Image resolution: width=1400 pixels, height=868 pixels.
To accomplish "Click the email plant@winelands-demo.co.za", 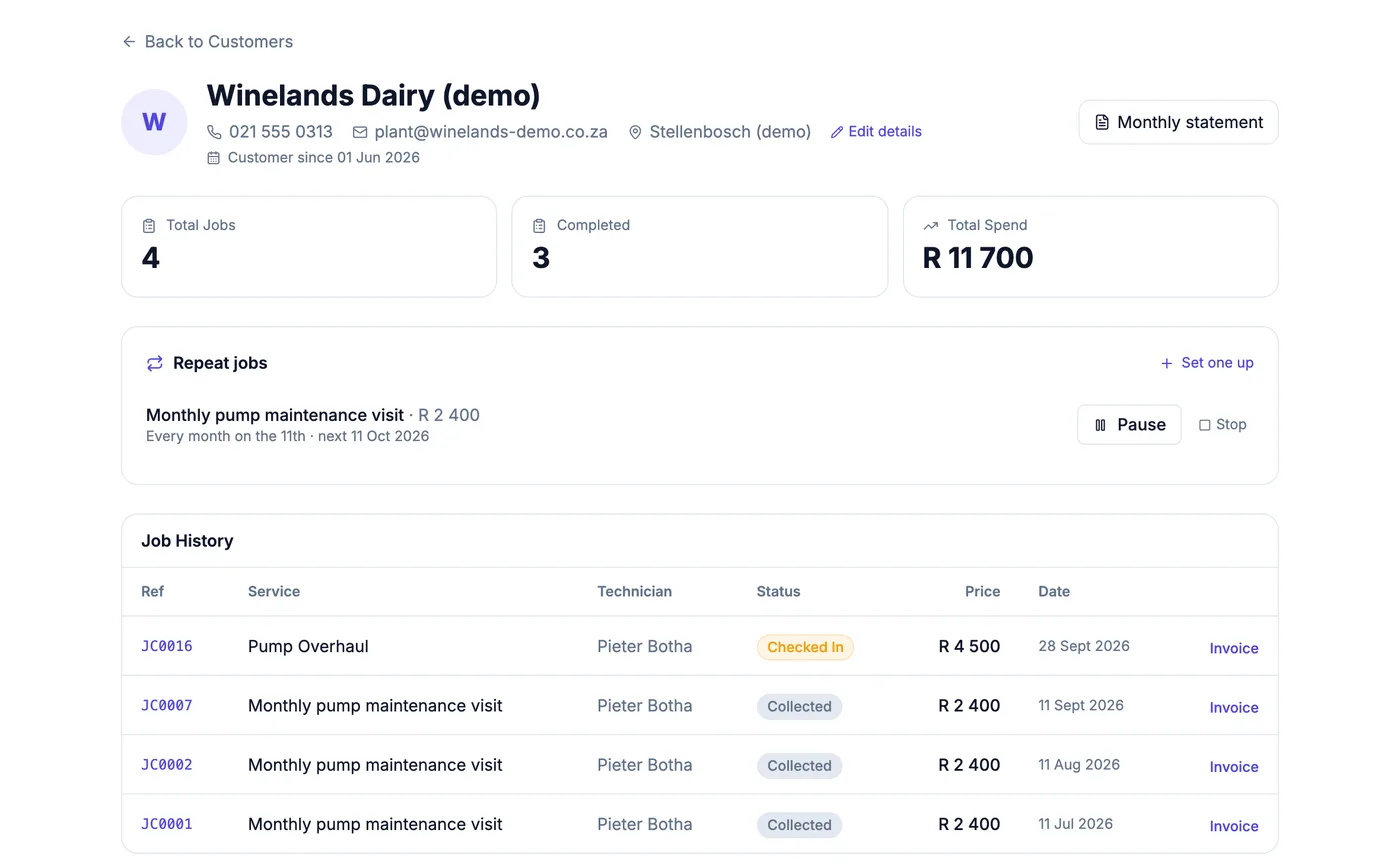I will [491, 132].
